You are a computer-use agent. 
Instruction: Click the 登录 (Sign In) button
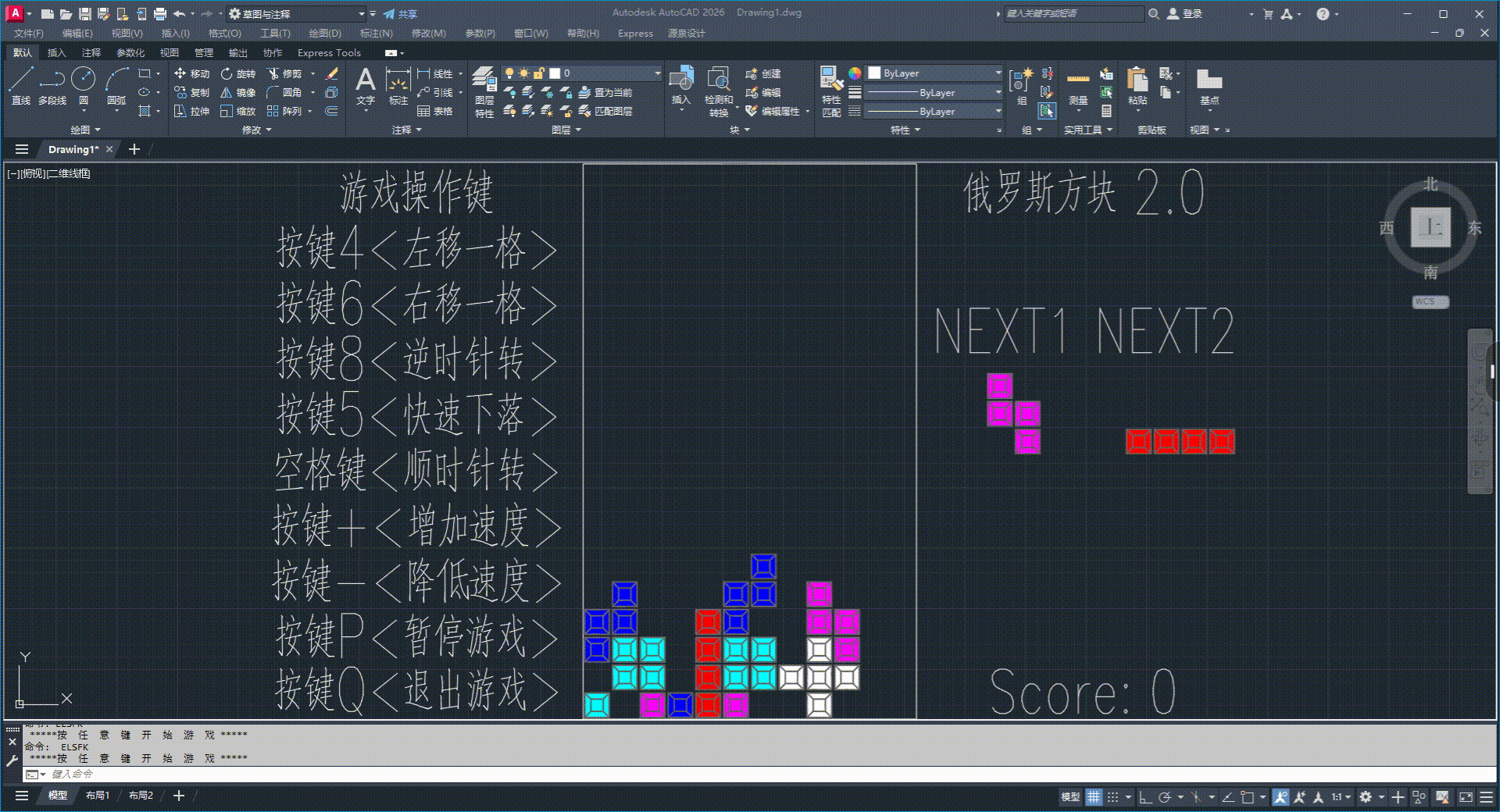pyautogui.click(x=1185, y=14)
